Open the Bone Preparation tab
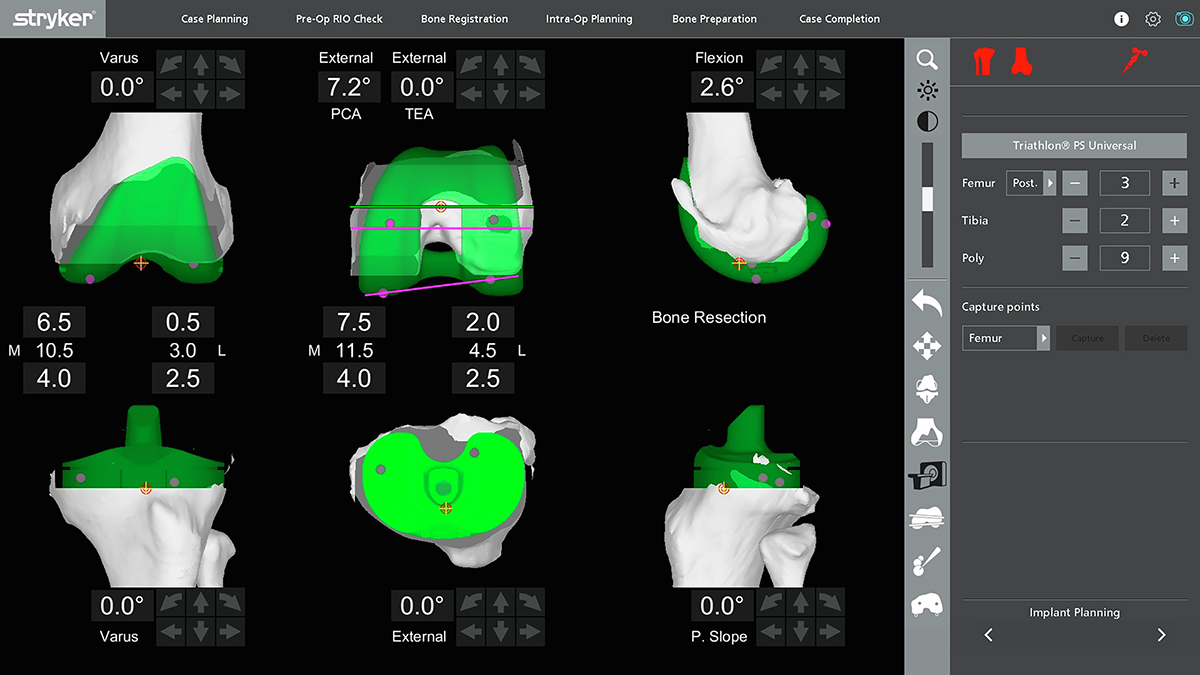 click(714, 19)
